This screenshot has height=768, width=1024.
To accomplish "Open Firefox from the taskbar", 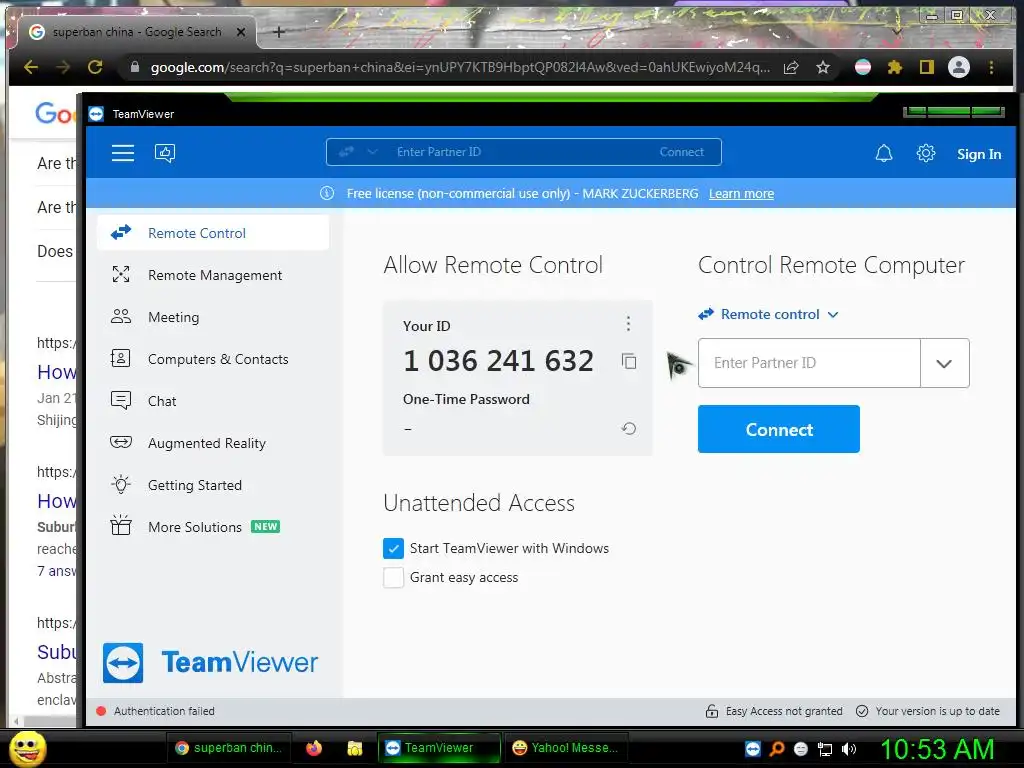I will click(314, 748).
